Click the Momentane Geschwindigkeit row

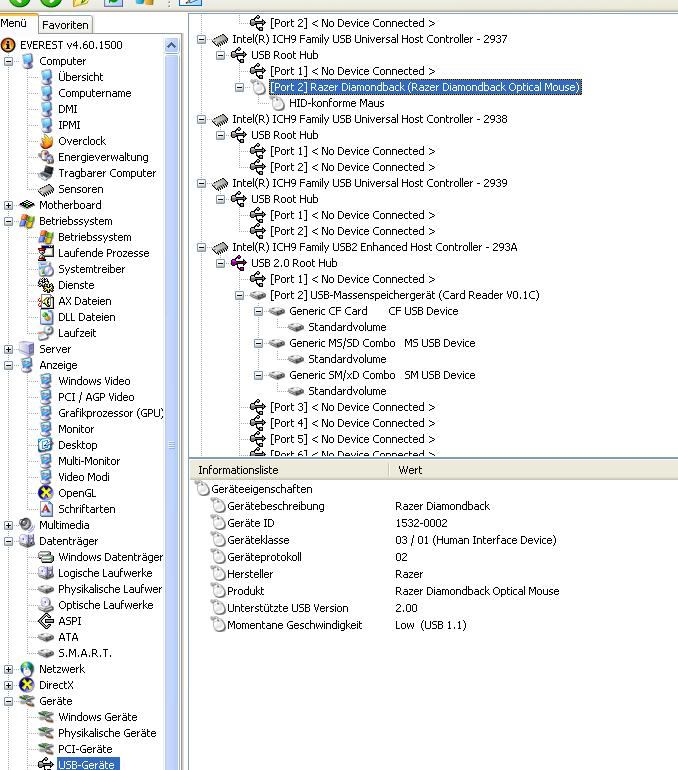(434, 625)
